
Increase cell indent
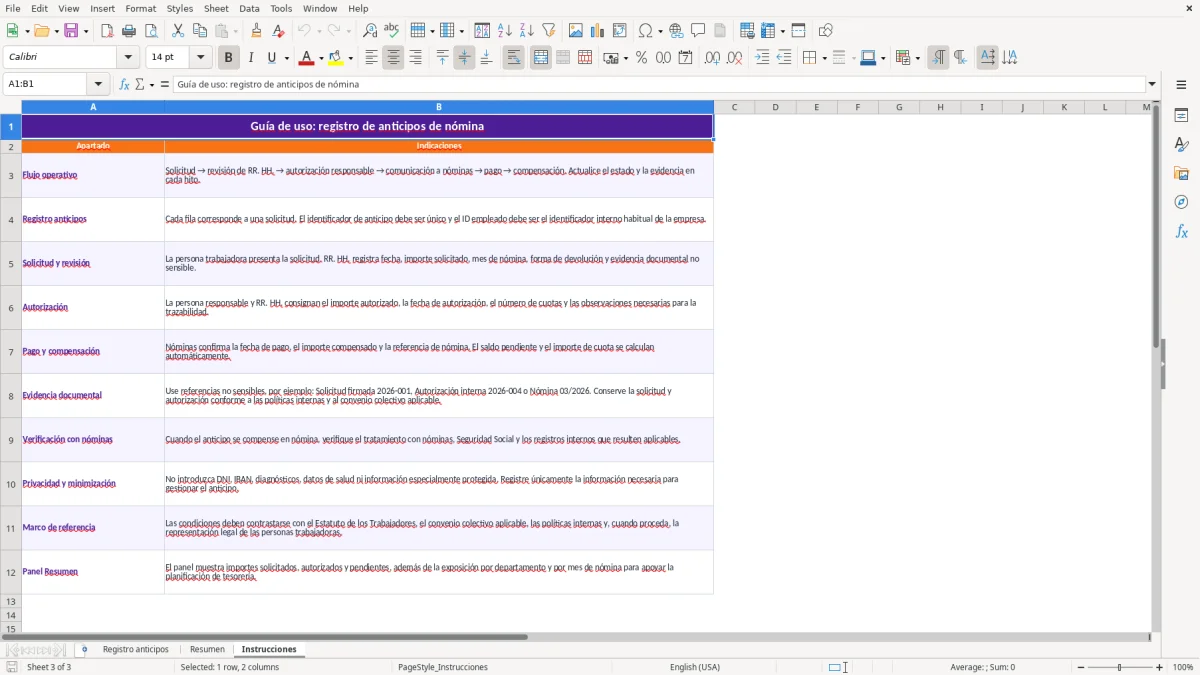pyautogui.click(x=762, y=58)
